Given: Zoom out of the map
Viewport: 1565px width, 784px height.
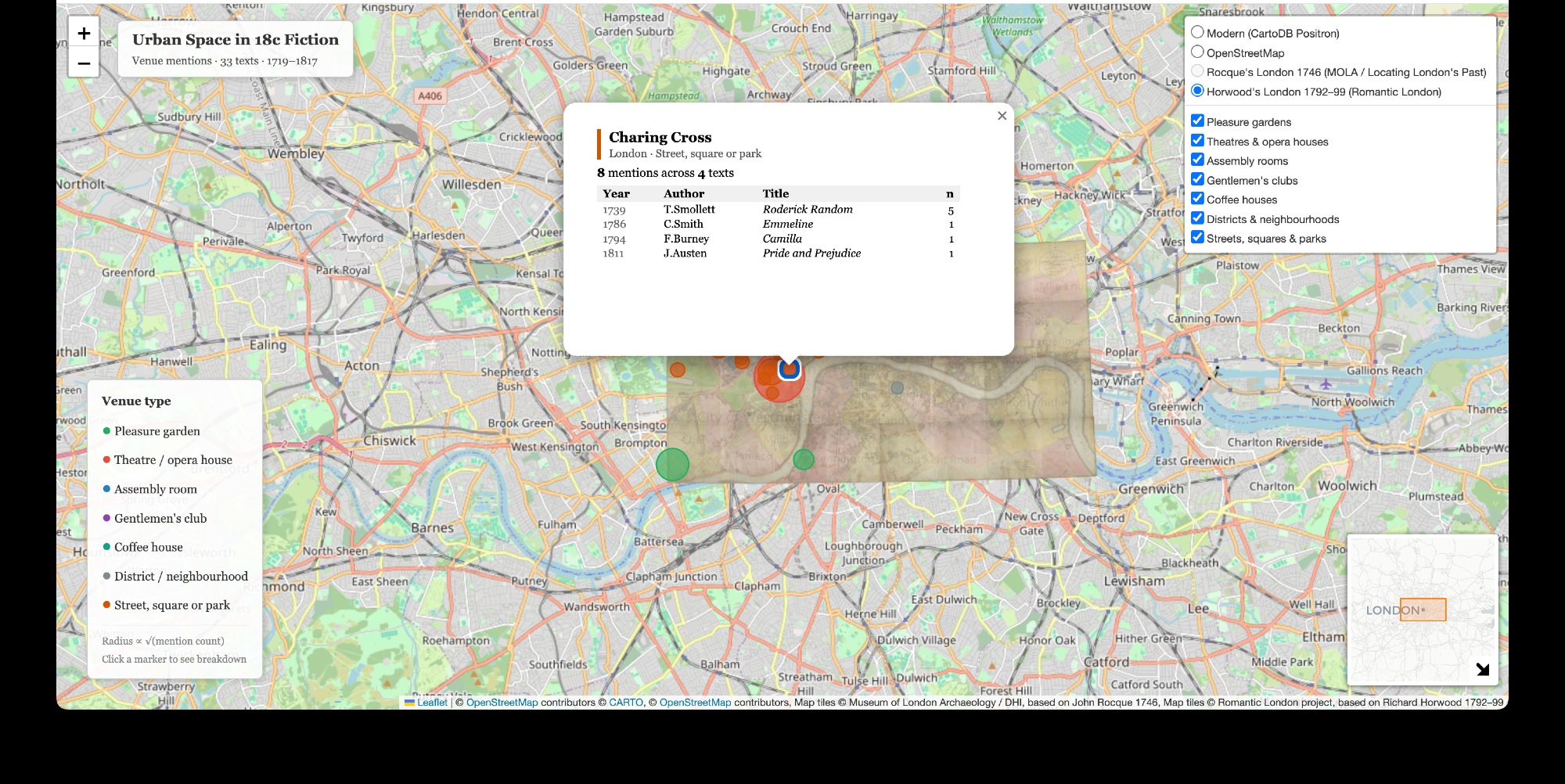Looking at the screenshot, I should point(84,63).
